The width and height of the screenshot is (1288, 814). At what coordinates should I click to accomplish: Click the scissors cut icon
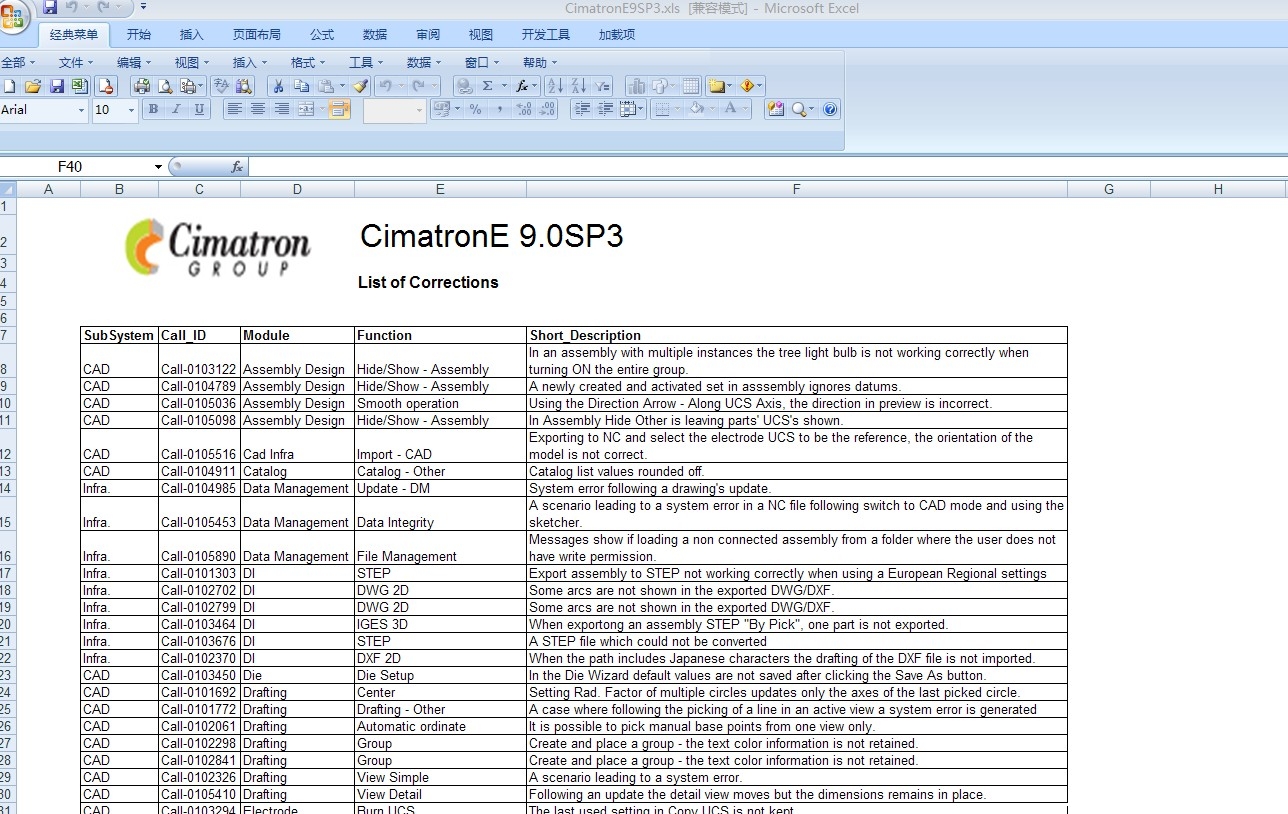point(279,87)
